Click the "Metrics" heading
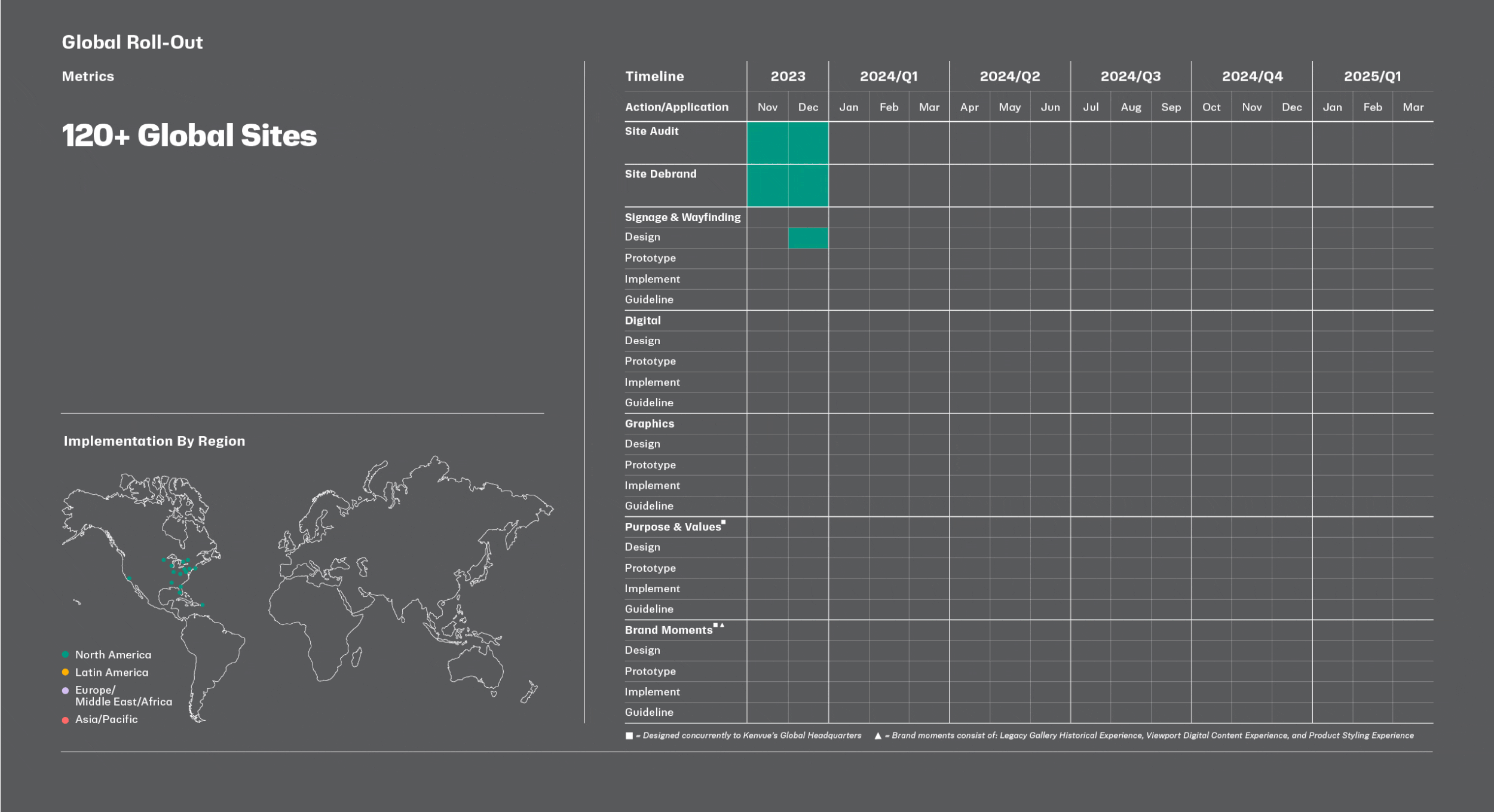This screenshot has height=812, width=1494. pos(88,76)
